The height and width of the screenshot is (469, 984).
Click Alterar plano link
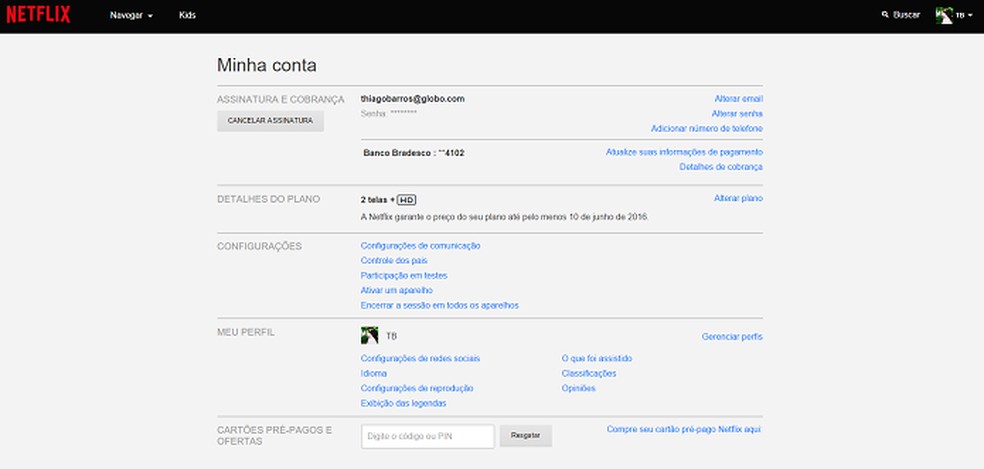[x=738, y=199]
